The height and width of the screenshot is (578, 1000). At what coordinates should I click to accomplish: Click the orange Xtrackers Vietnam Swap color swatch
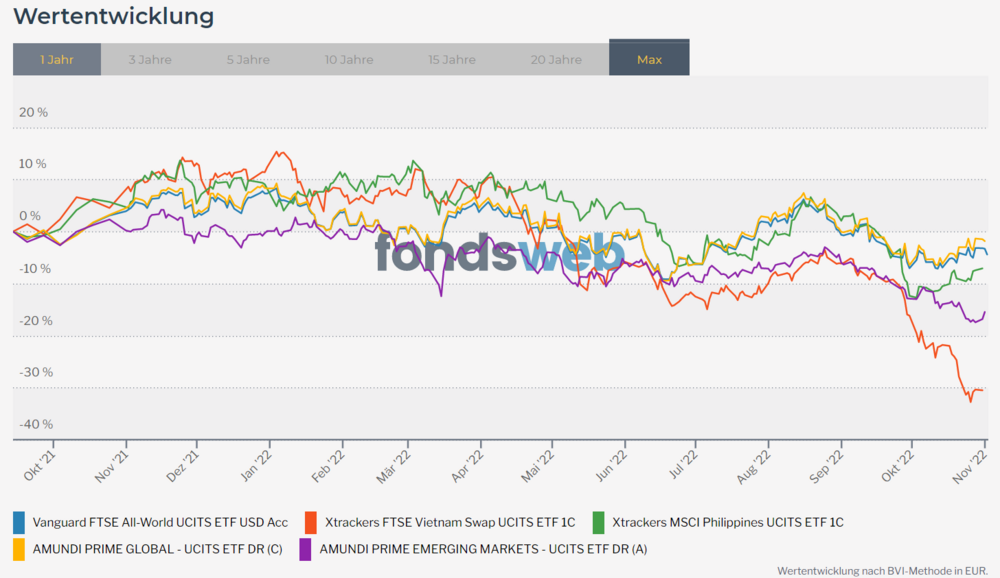tap(311, 522)
